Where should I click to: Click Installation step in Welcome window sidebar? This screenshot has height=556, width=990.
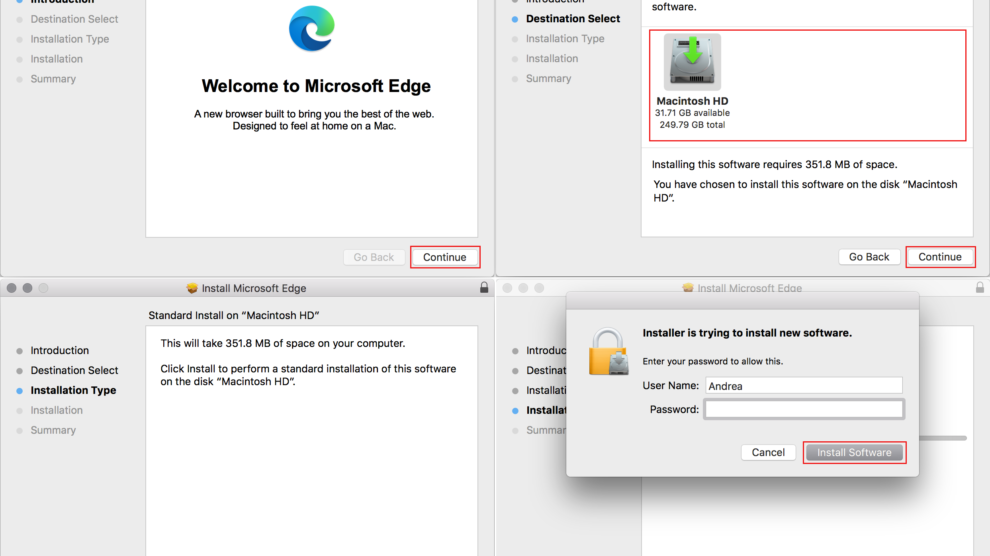coord(56,59)
